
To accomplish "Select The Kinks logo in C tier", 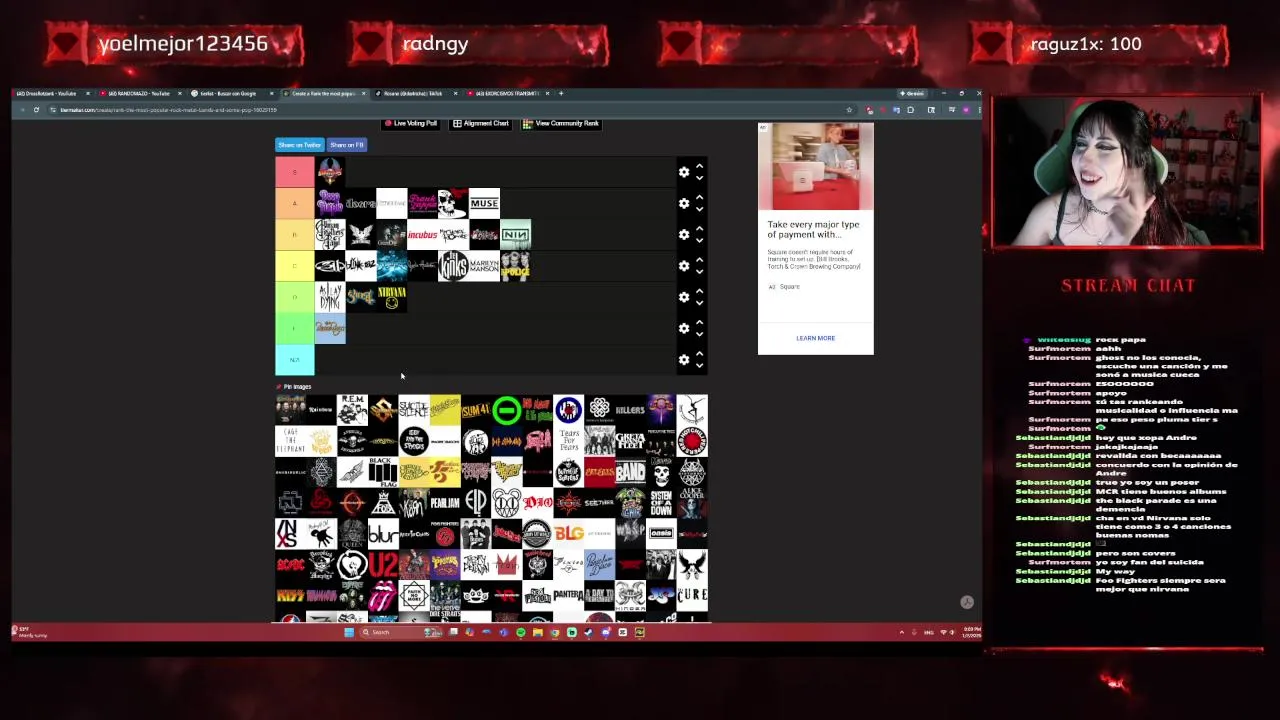I will [453, 266].
